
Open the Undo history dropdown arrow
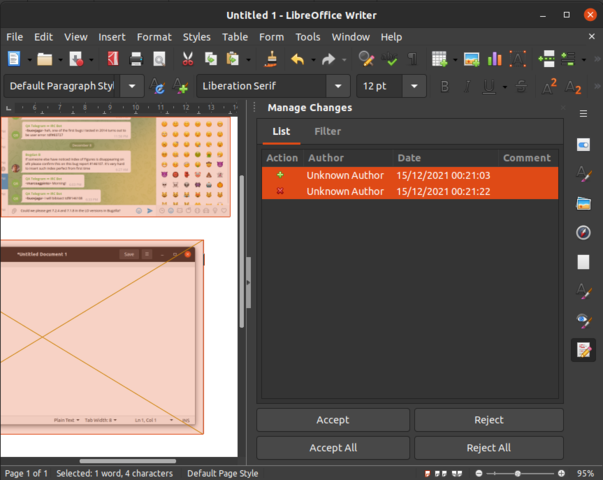pos(313,60)
